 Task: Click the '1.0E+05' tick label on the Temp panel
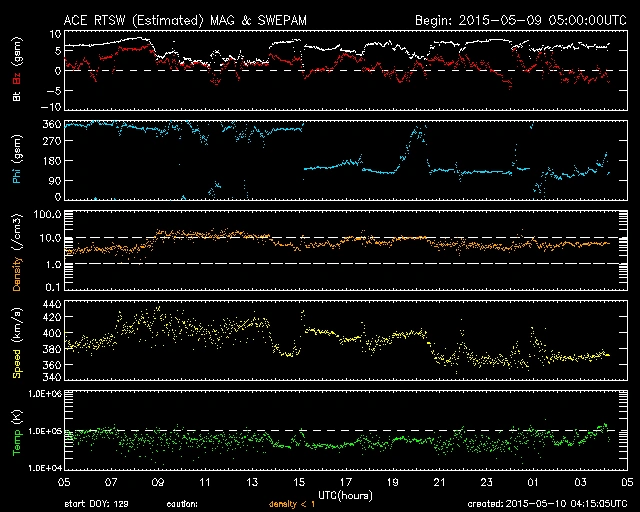(x=45, y=432)
